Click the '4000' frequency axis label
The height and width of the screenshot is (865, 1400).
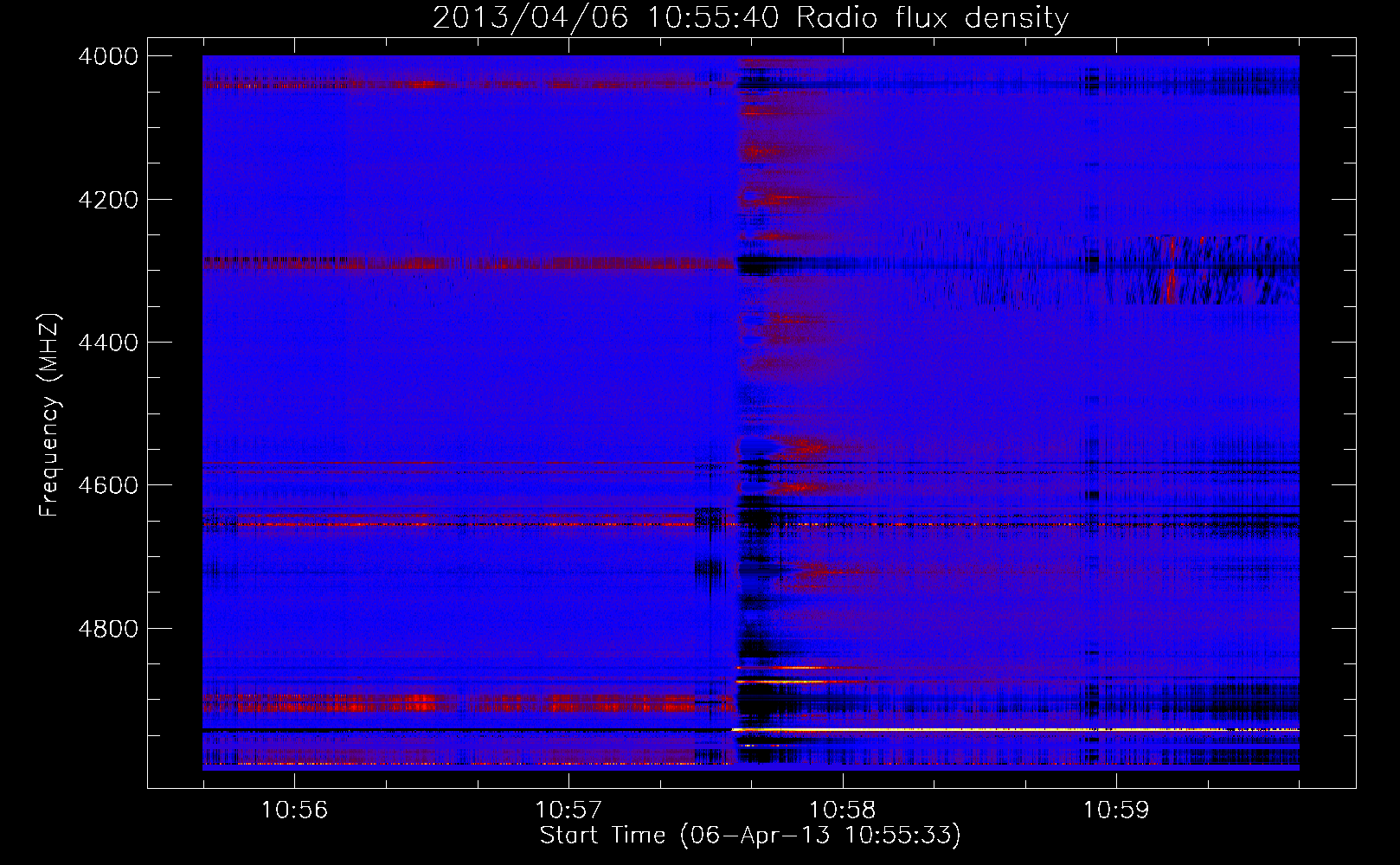click(108, 56)
